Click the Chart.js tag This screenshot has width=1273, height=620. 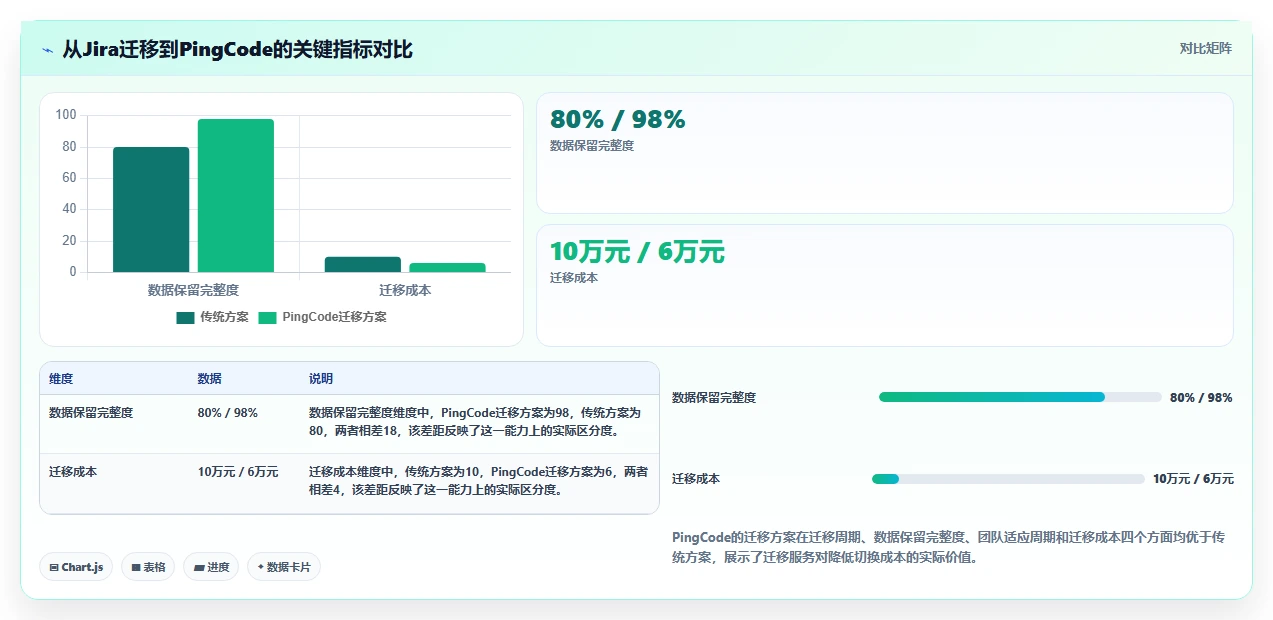76,567
